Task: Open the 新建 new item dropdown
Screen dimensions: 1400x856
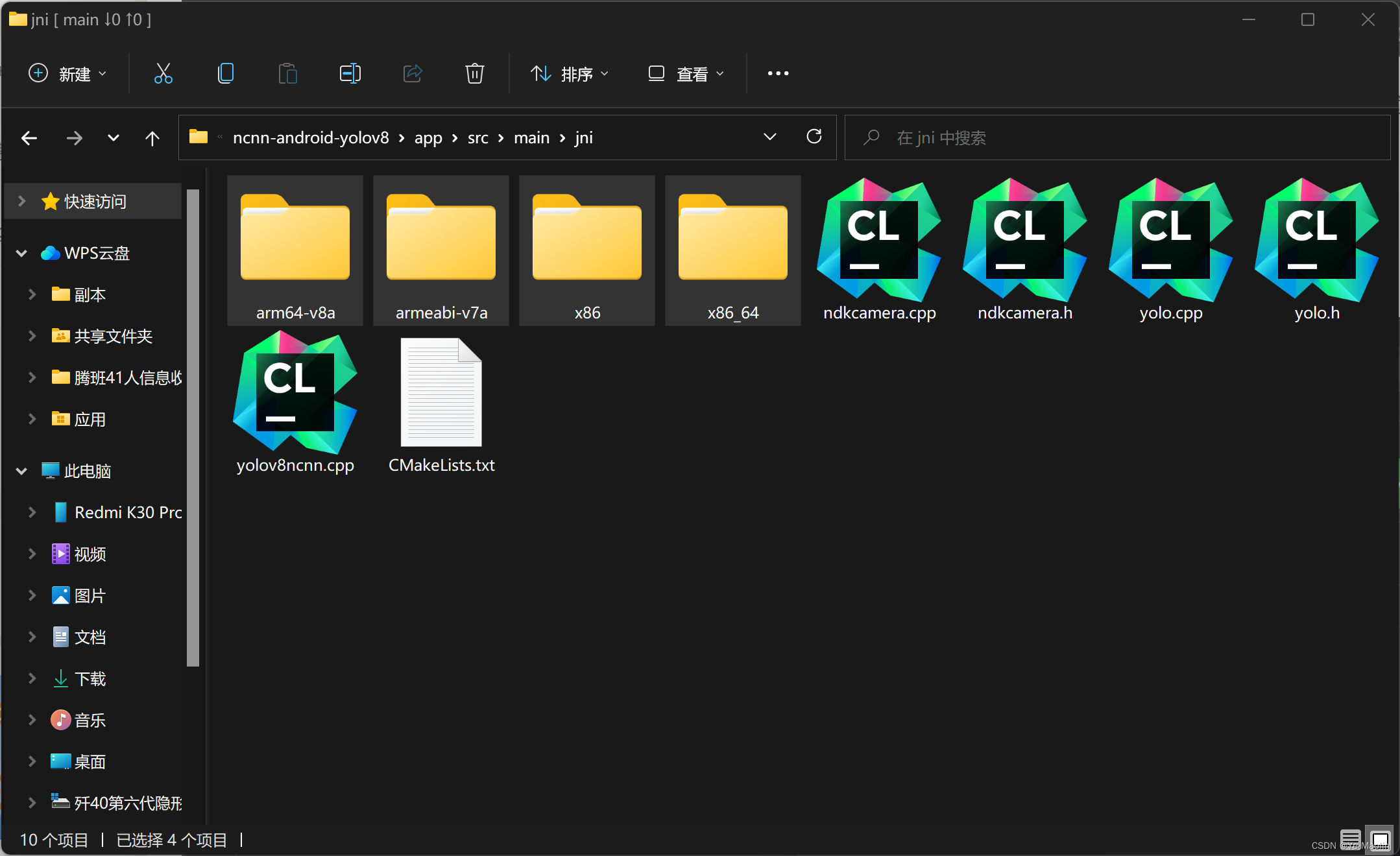Action: (x=67, y=73)
